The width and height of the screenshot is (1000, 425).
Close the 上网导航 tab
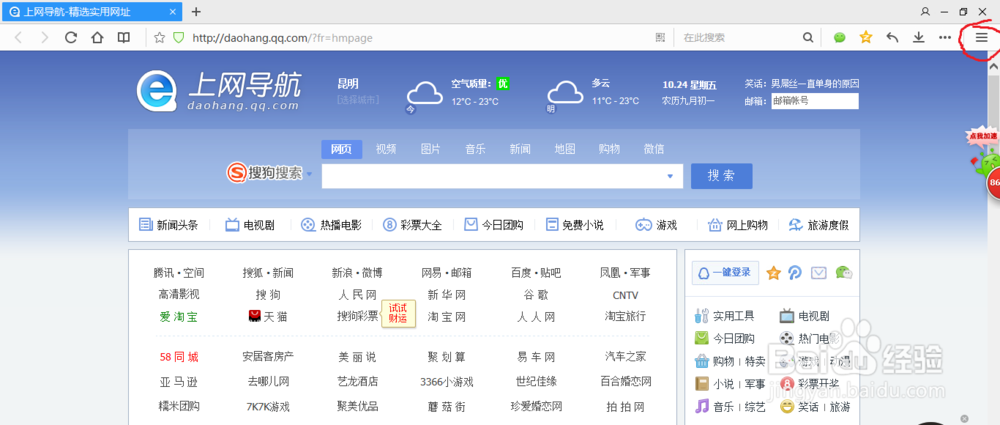[x=173, y=11]
